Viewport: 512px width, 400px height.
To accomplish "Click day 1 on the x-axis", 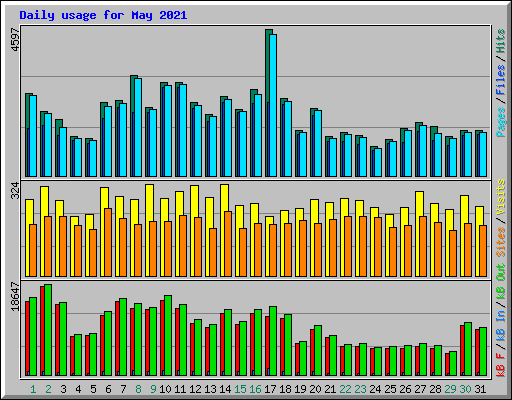I will pos(33,389).
